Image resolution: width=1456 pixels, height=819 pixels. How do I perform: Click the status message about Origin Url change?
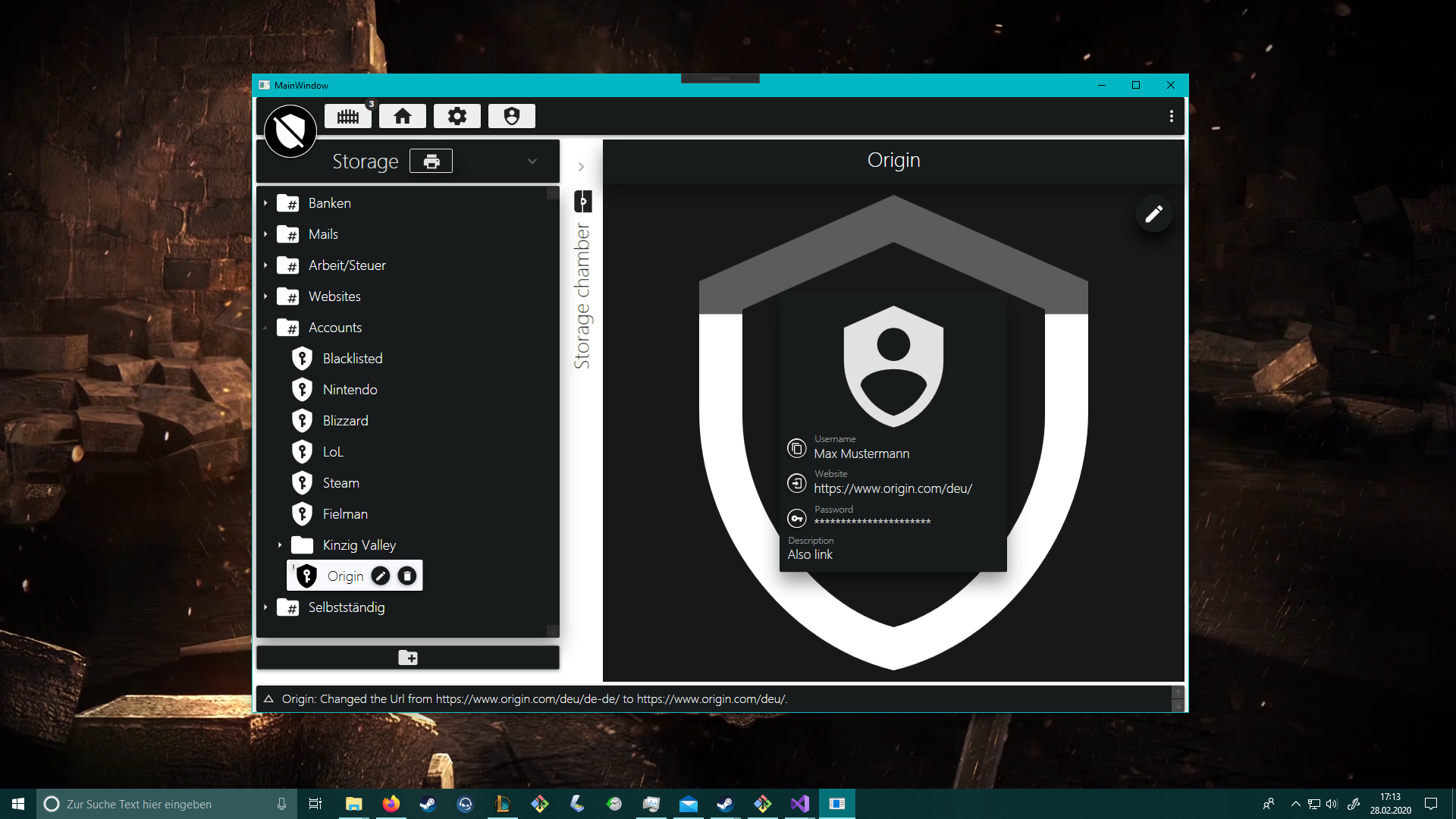(535, 699)
